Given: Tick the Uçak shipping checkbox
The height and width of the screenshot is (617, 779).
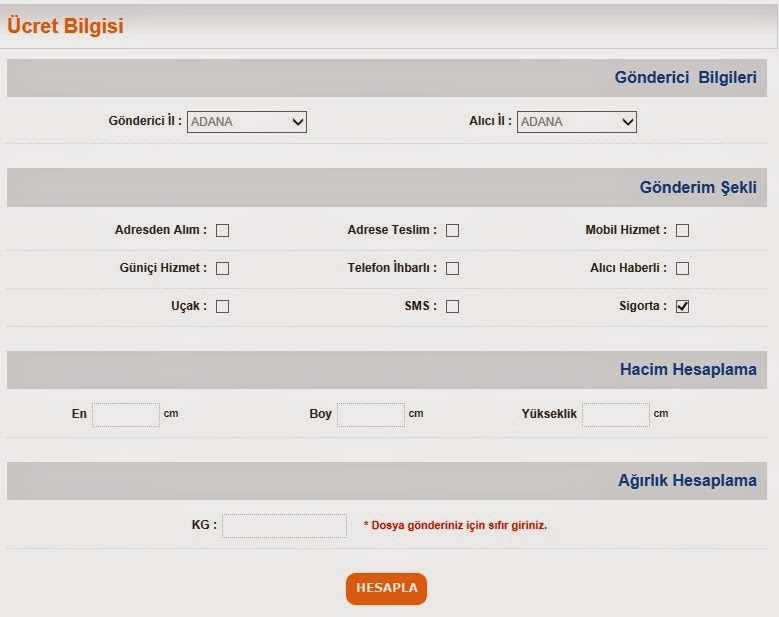Looking at the screenshot, I should pyautogui.click(x=223, y=307).
